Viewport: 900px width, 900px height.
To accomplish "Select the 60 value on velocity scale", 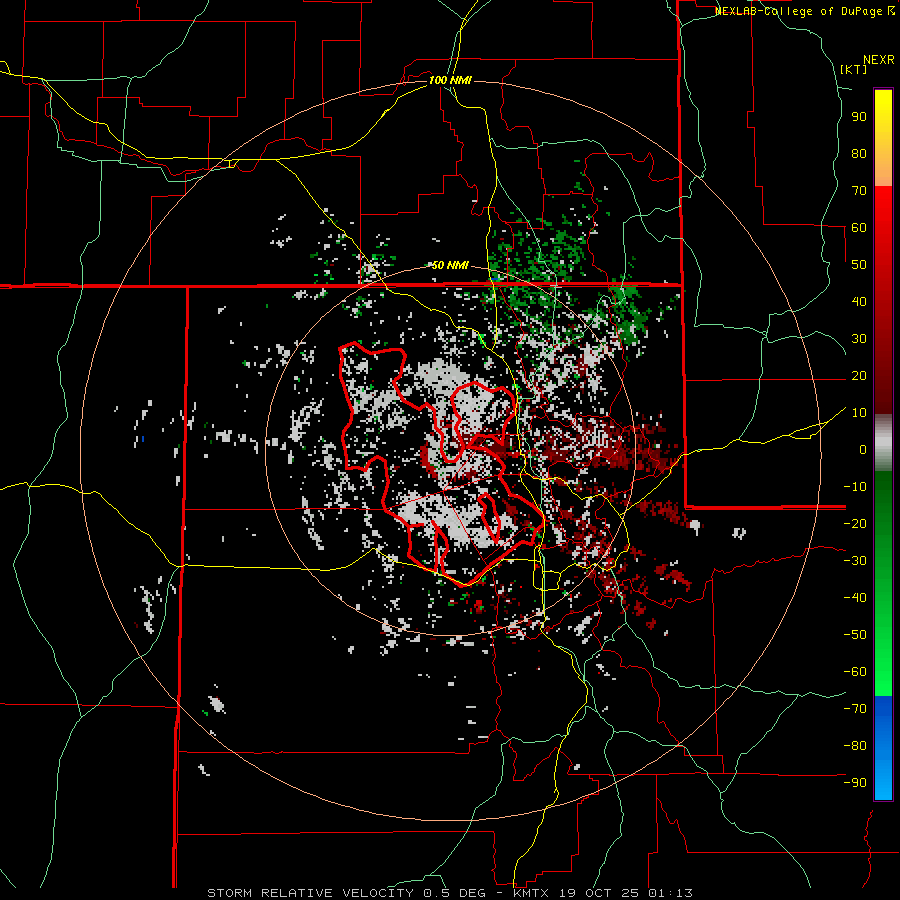I will point(859,228).
